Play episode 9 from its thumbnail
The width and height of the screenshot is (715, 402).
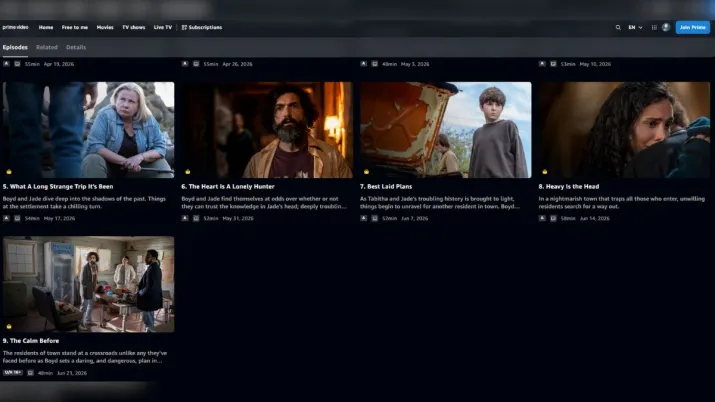click(88, 284)
